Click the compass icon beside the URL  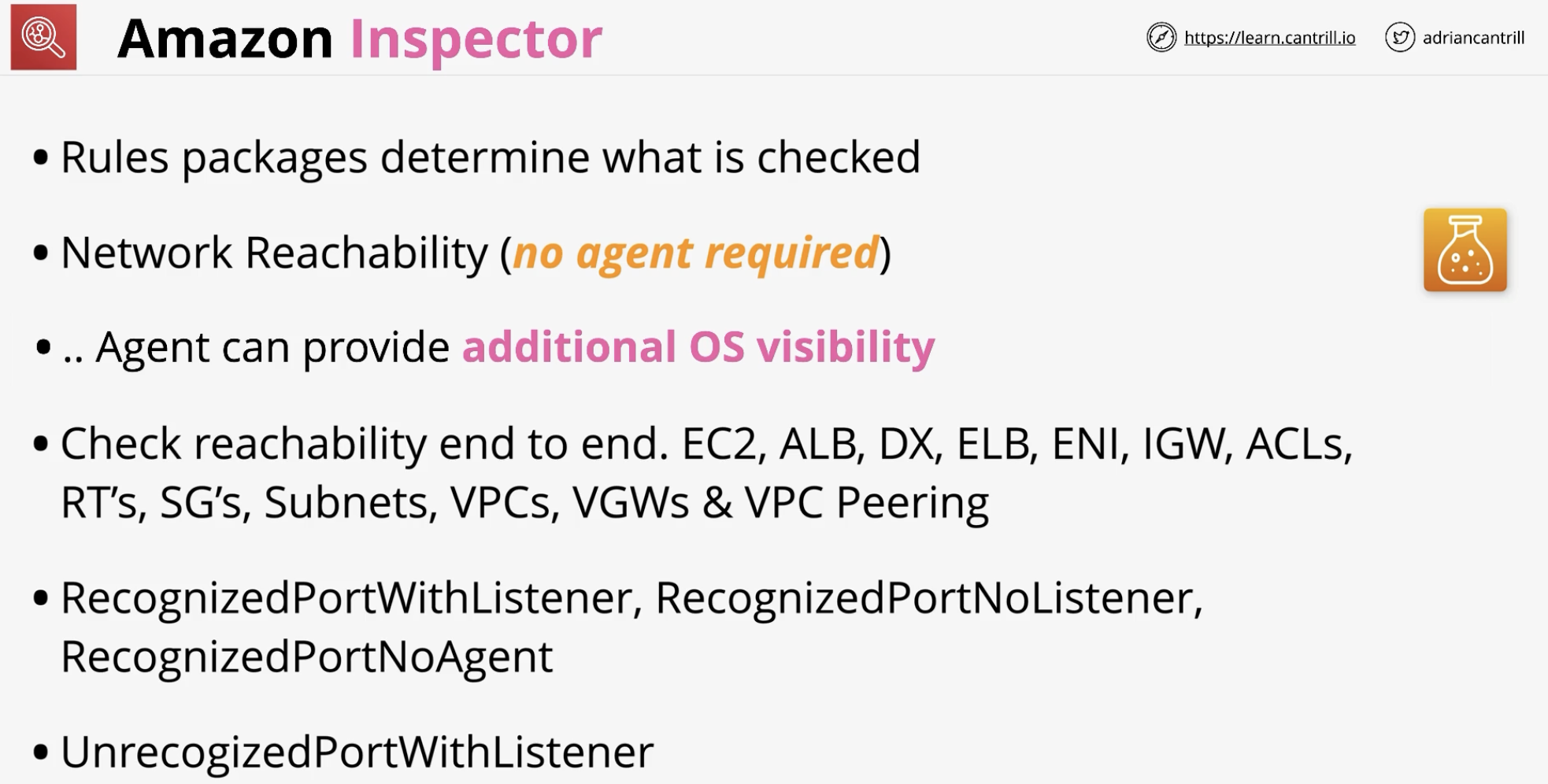[1161, 38]
